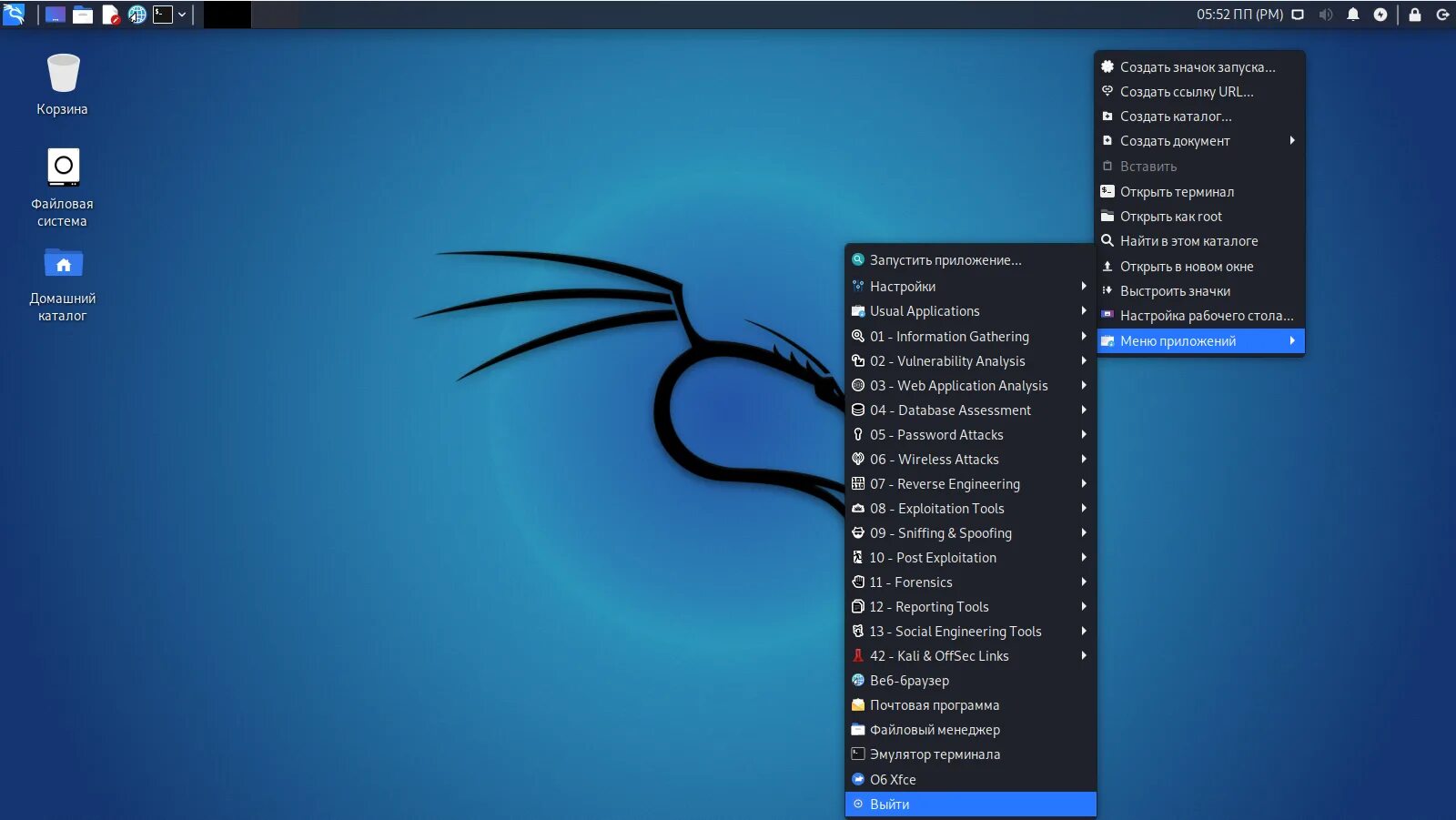Image resolution: width=1456 pixels, height=820 pixels.
Task: Open the display/network monitor icon in the system tray
Action: [1299, 15]
